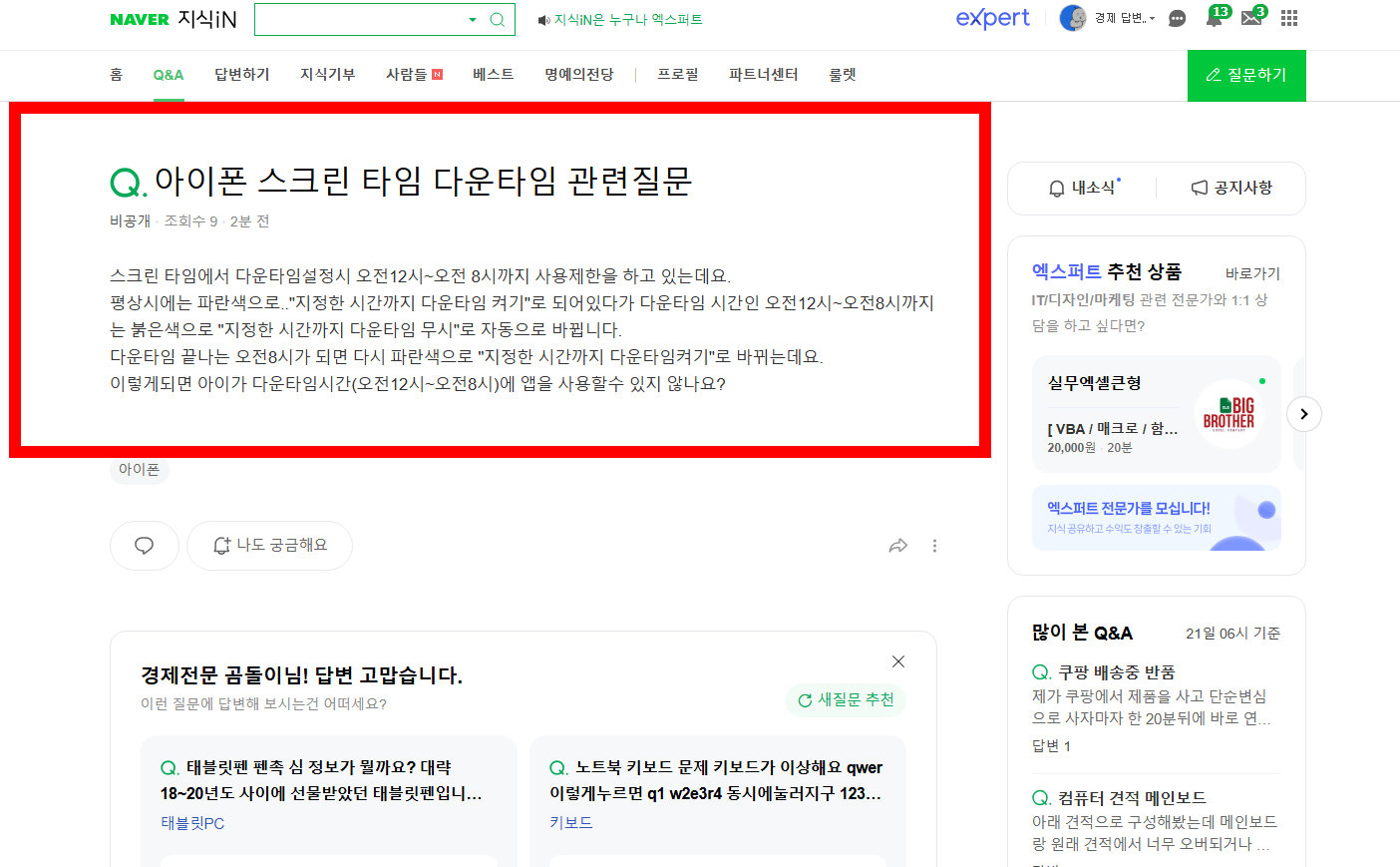Go to the 홈 tab
Image resolution: width=1400 pixels, height=867 pixels.
coord(117,75)
